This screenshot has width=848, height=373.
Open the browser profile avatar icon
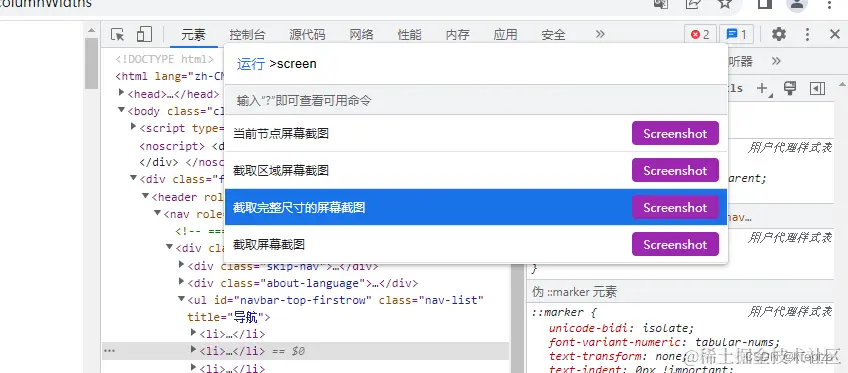[x=796, y=4]
